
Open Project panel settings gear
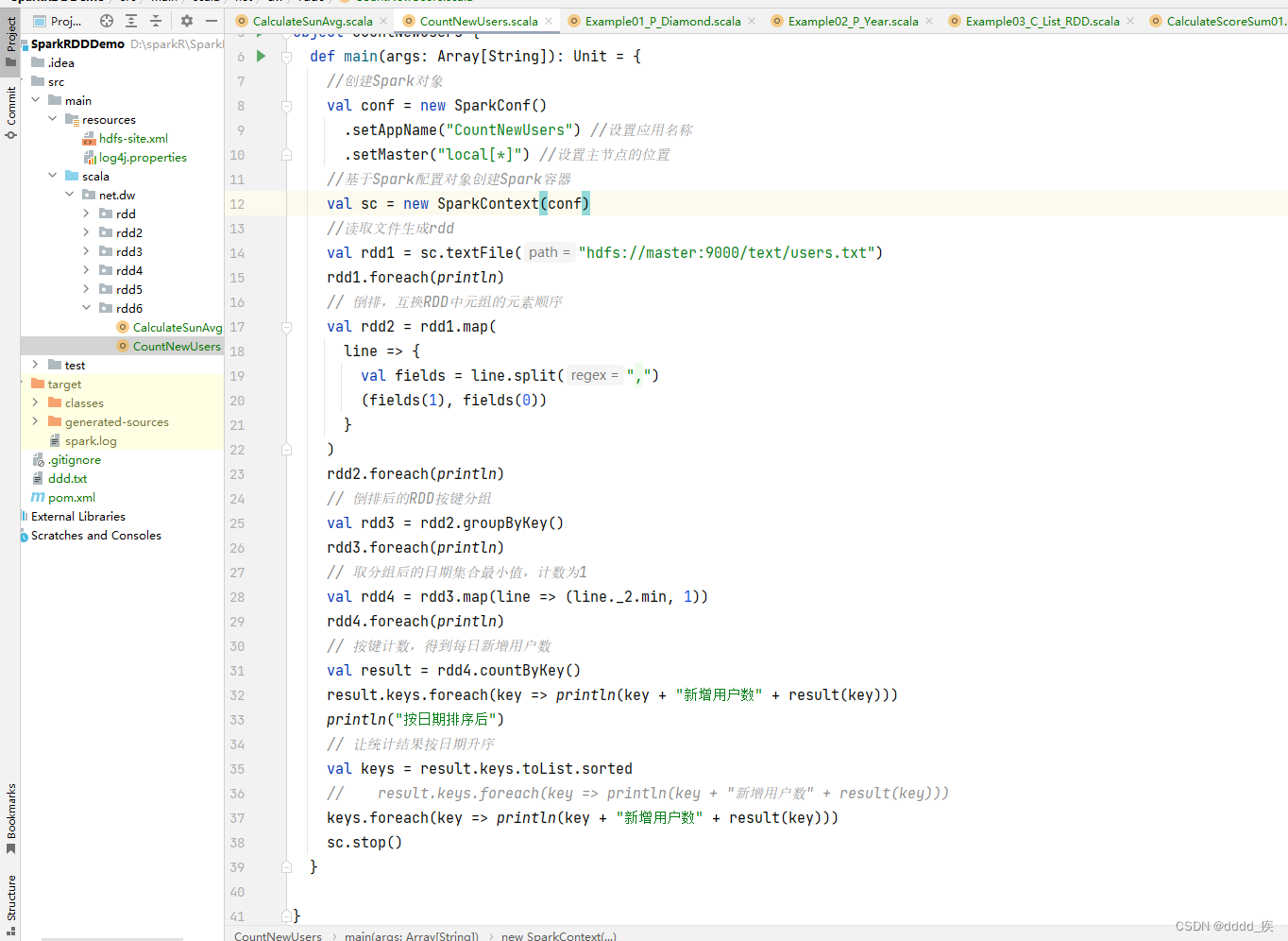point(187,21)
